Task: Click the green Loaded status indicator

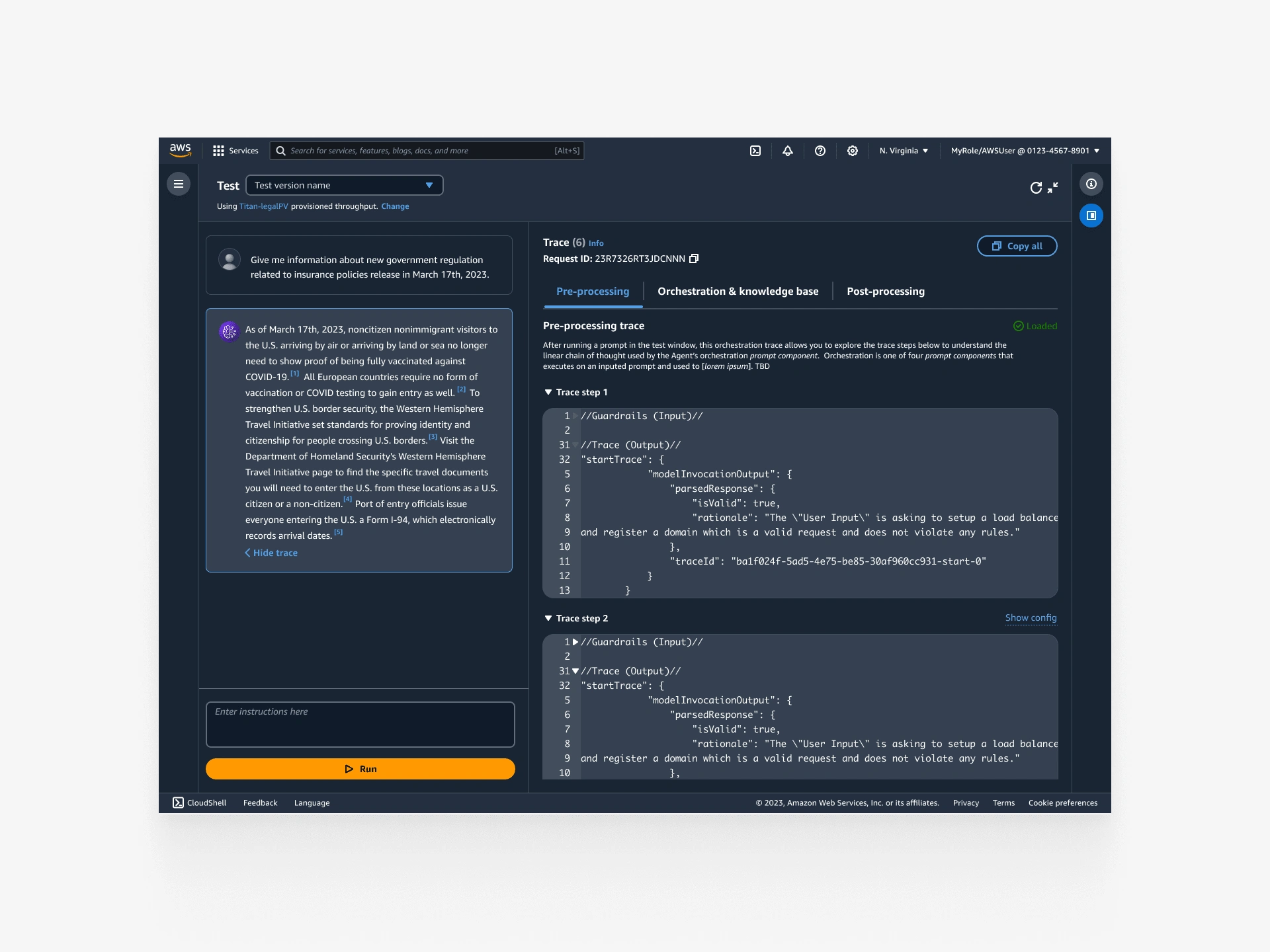Action: [1035, 326]
